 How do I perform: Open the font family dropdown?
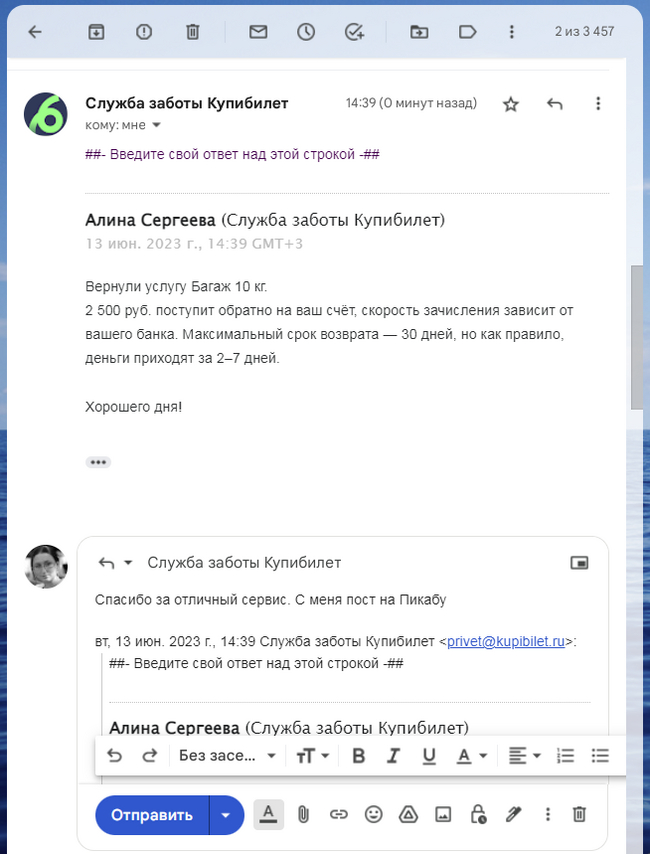point(227,756)
